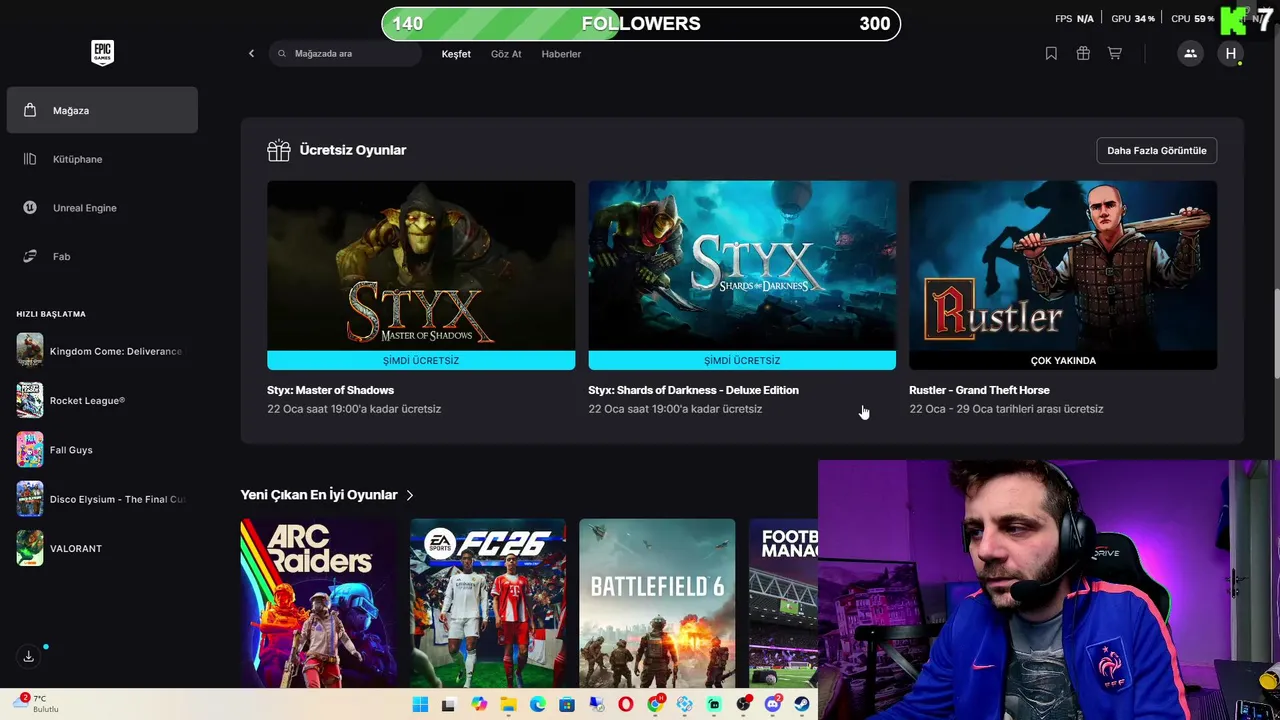Open Styx: Shards of Darkness cover image
1280x720 pixels.
click(742, 265)
